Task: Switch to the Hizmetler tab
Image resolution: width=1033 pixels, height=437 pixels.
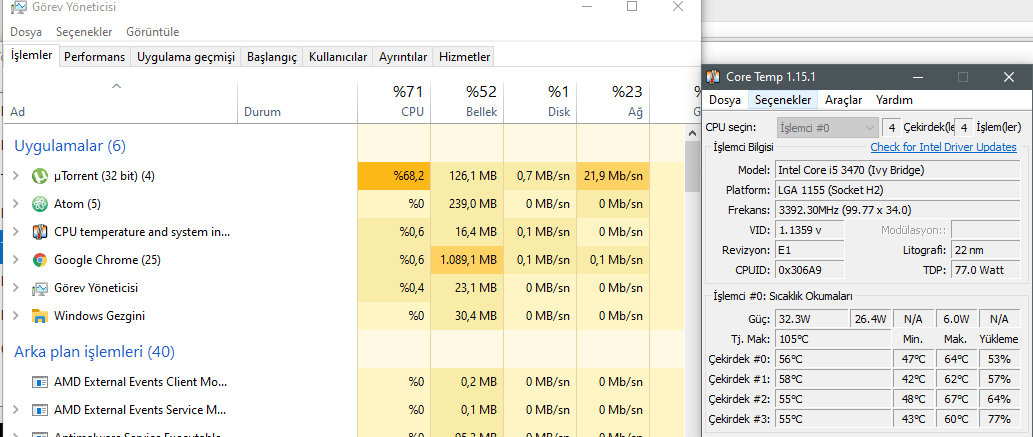Action: tap(464, 57)
